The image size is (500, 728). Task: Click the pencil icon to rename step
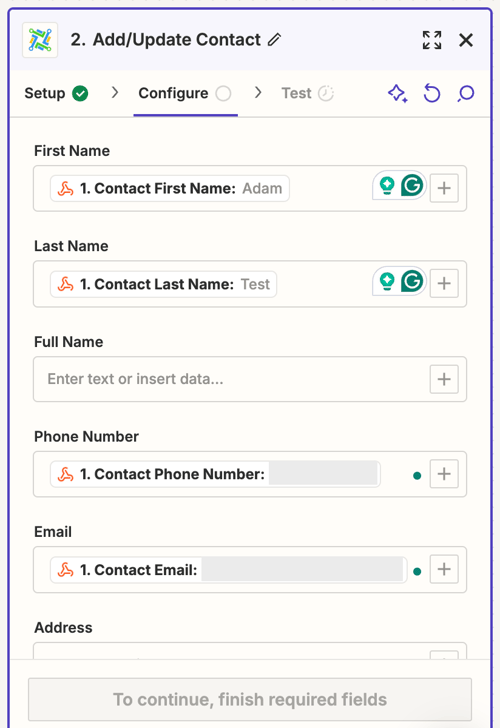tap(274, 40)
